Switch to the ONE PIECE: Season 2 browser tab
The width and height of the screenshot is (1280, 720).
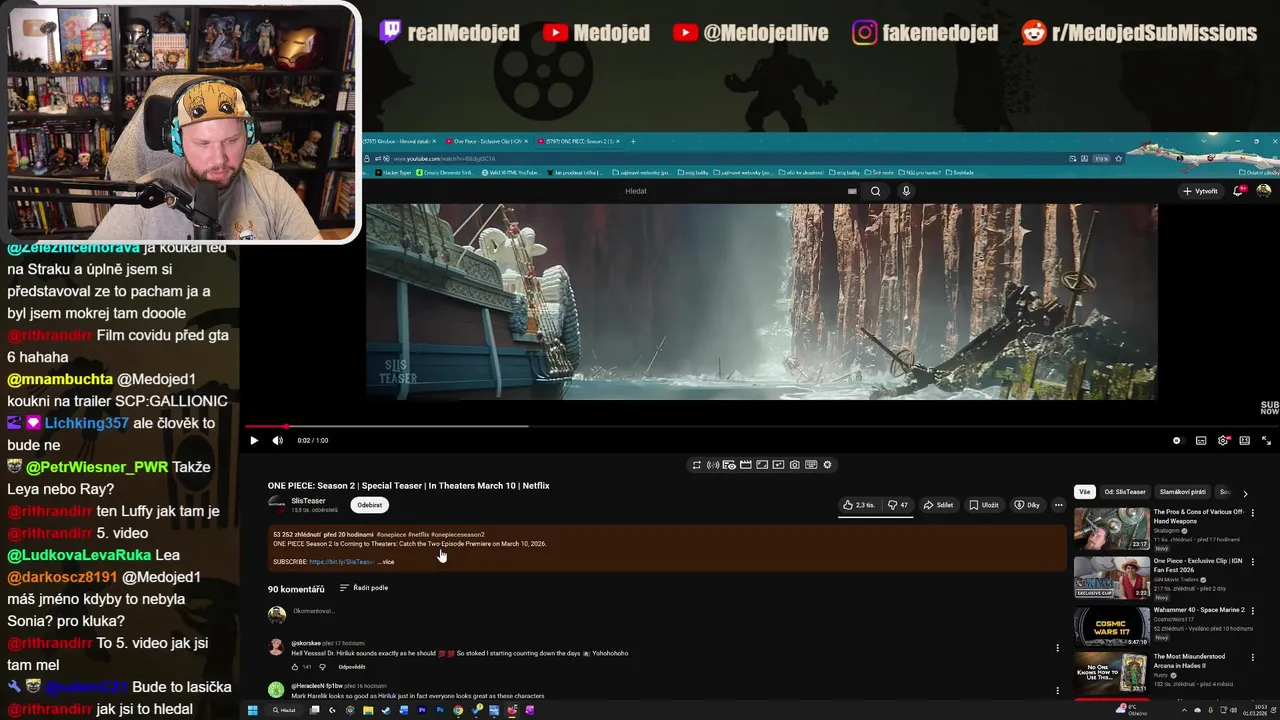click(x=581, y=141)
